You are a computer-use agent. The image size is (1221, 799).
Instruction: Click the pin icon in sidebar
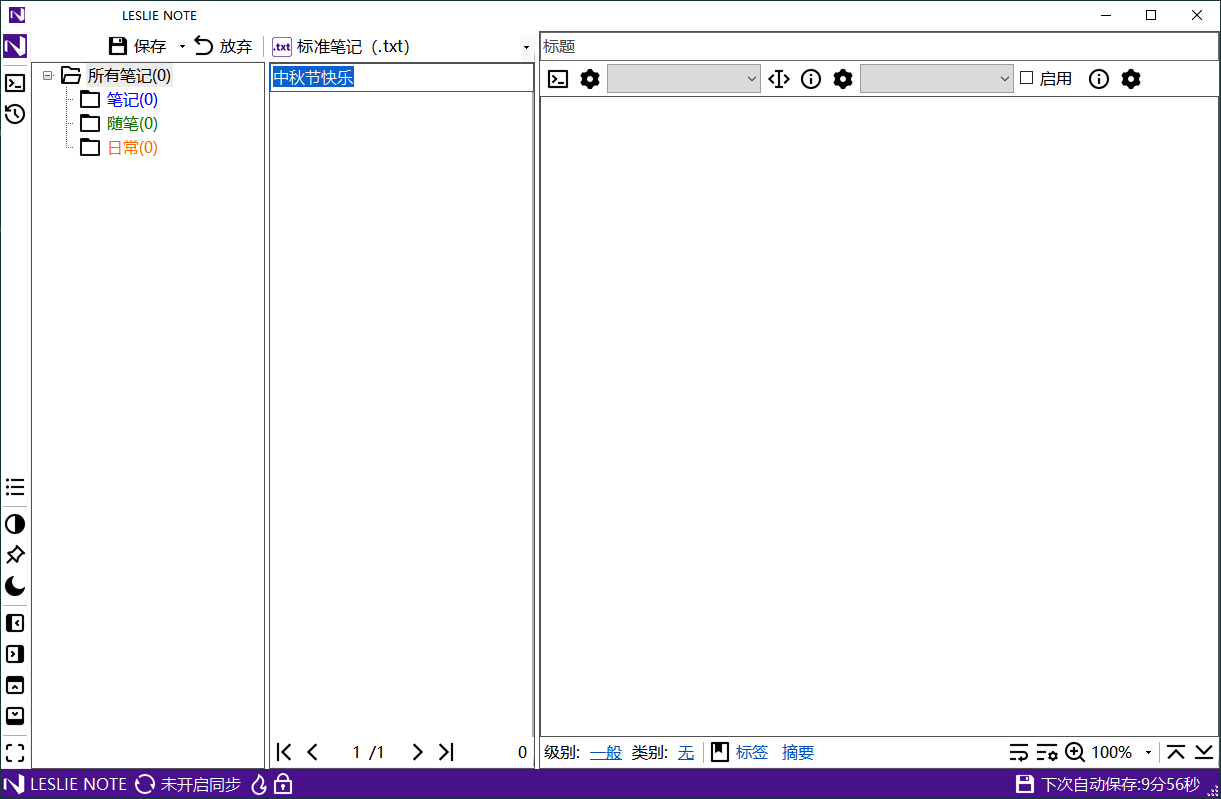tap(15, 555)
